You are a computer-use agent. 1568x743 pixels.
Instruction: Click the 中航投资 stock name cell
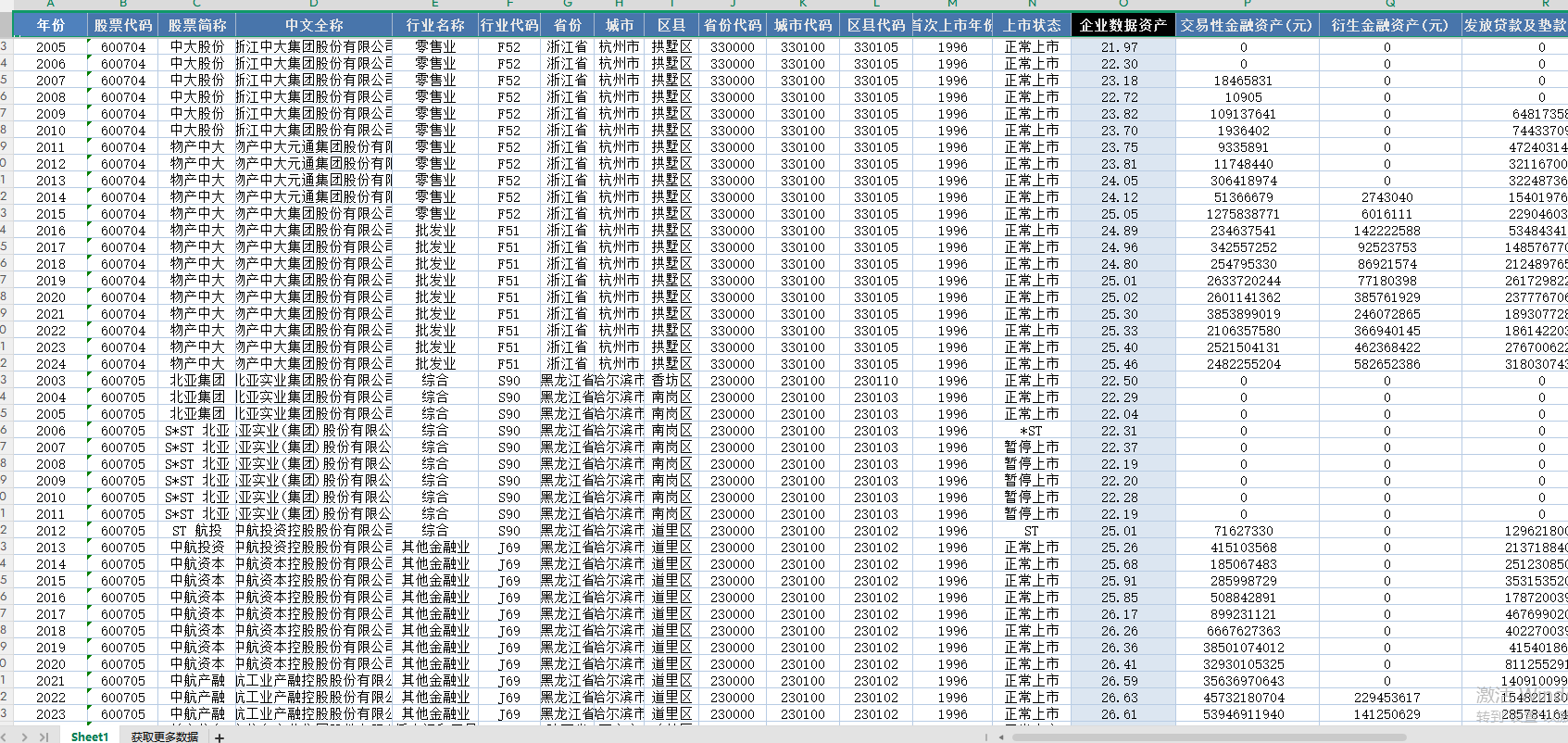pos(197,548)
